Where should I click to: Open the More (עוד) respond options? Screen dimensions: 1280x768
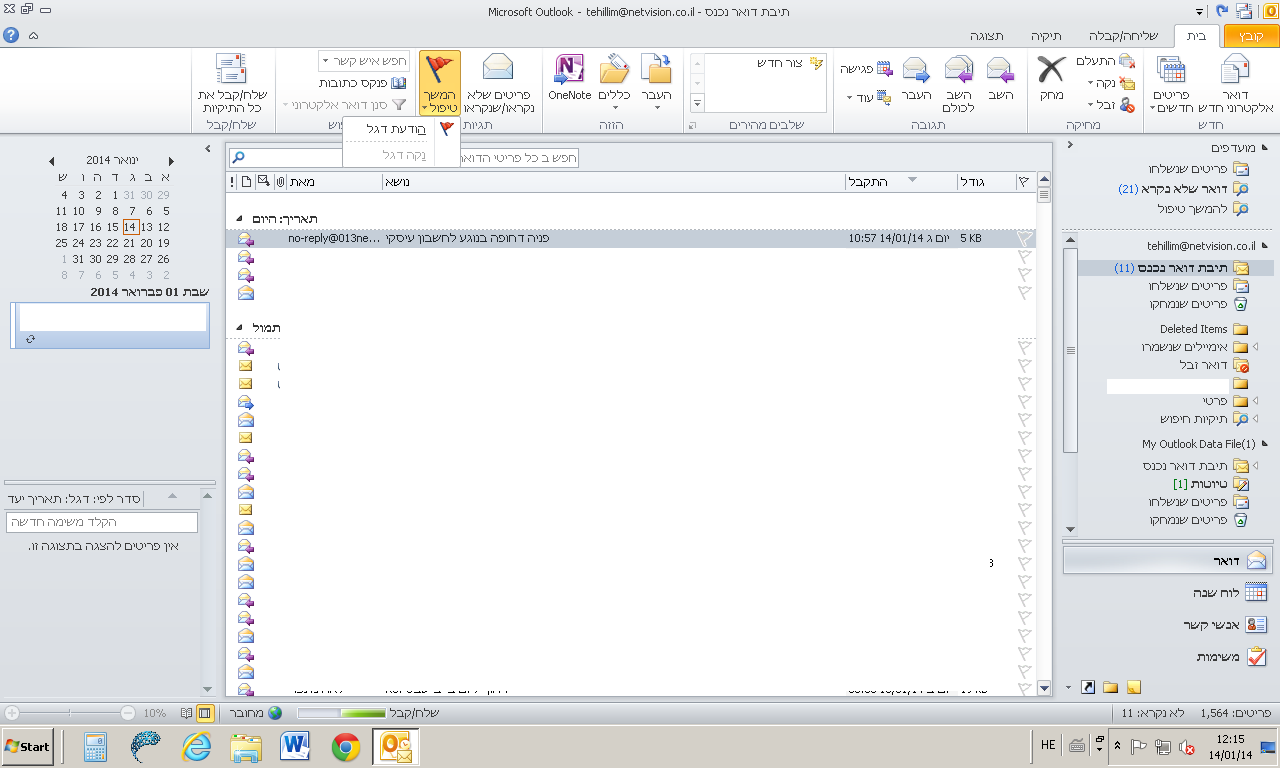click(x=870, y=97)
